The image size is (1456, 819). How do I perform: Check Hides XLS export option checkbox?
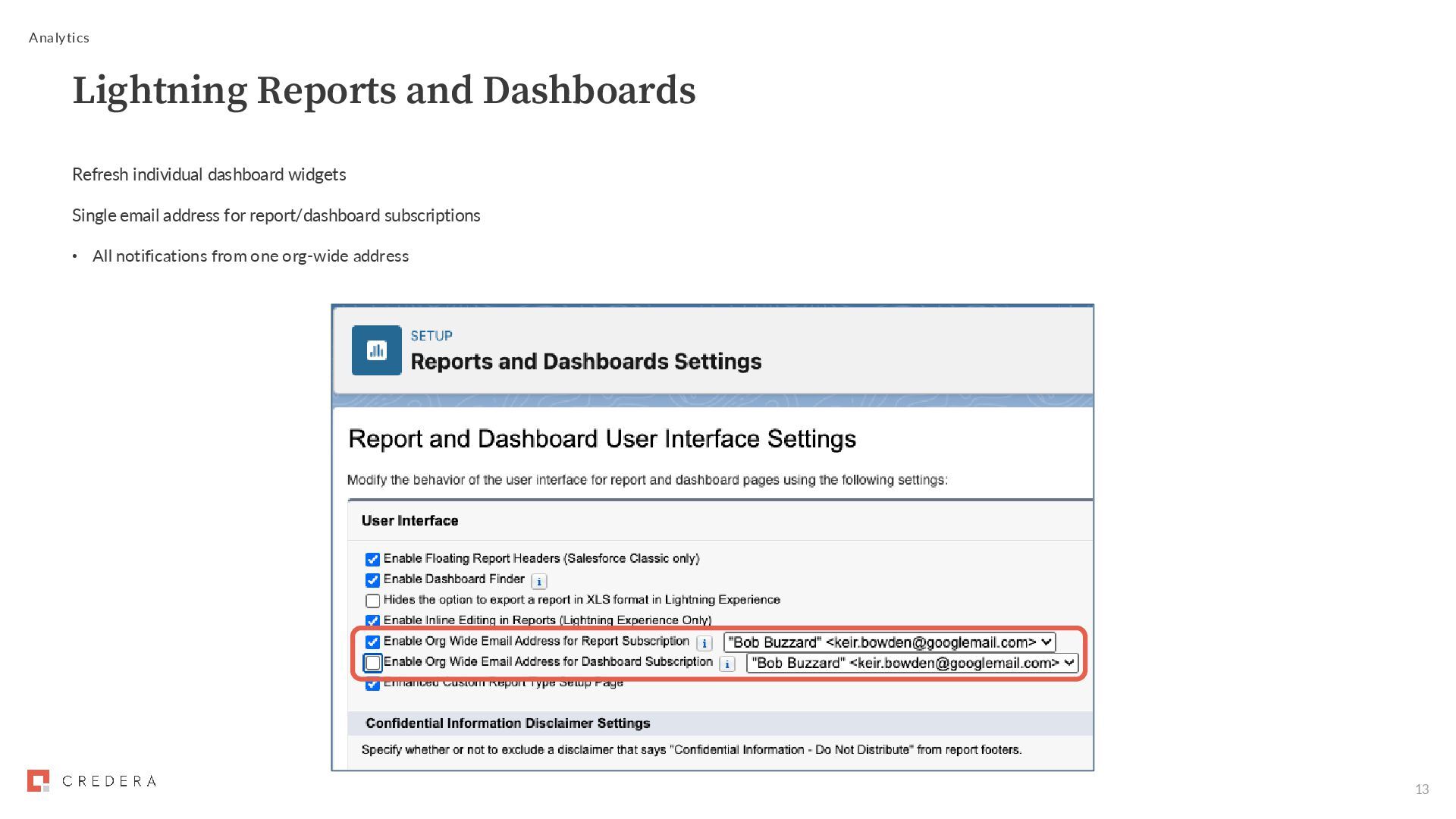tap(372, 601)
